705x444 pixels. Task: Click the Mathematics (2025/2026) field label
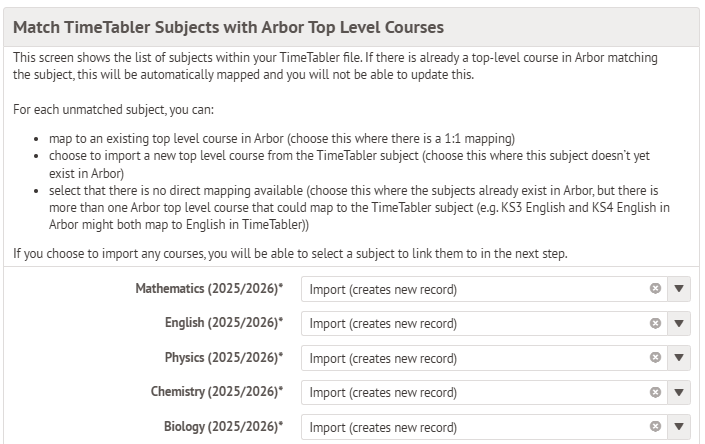coord(209,289)
